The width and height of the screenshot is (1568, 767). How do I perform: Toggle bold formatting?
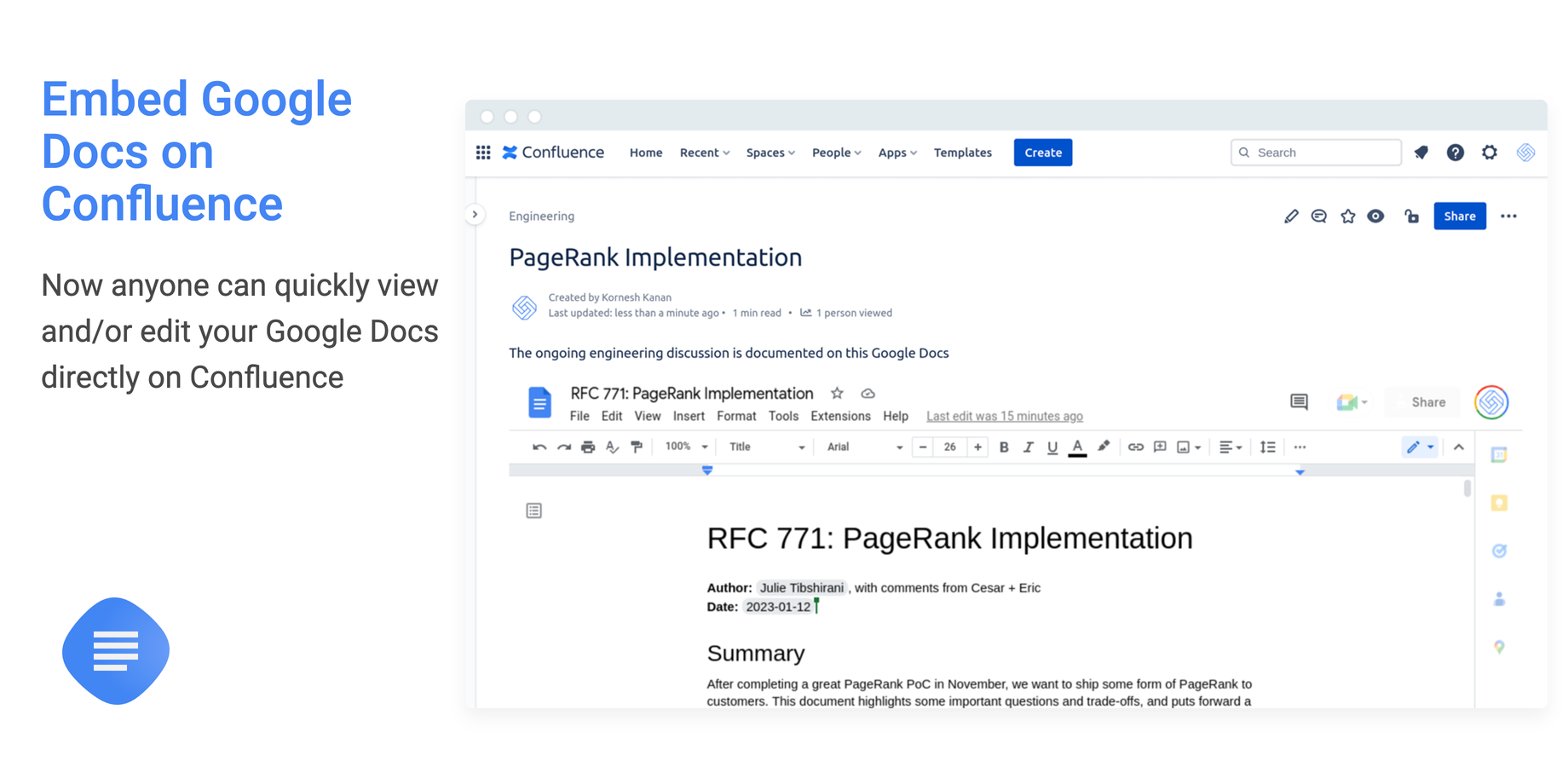1004,447
